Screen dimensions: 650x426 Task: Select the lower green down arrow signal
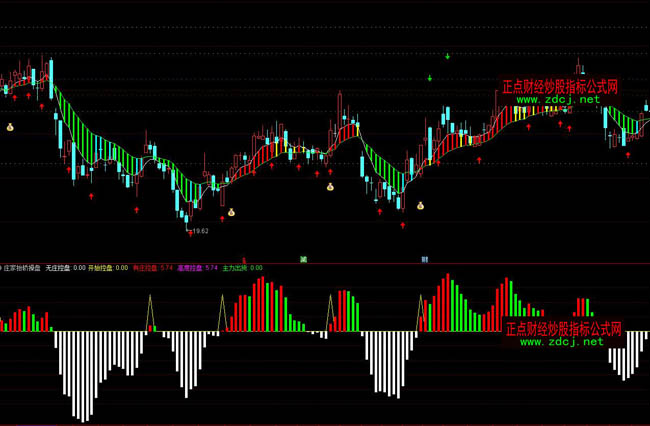click(x=430, y=77)
